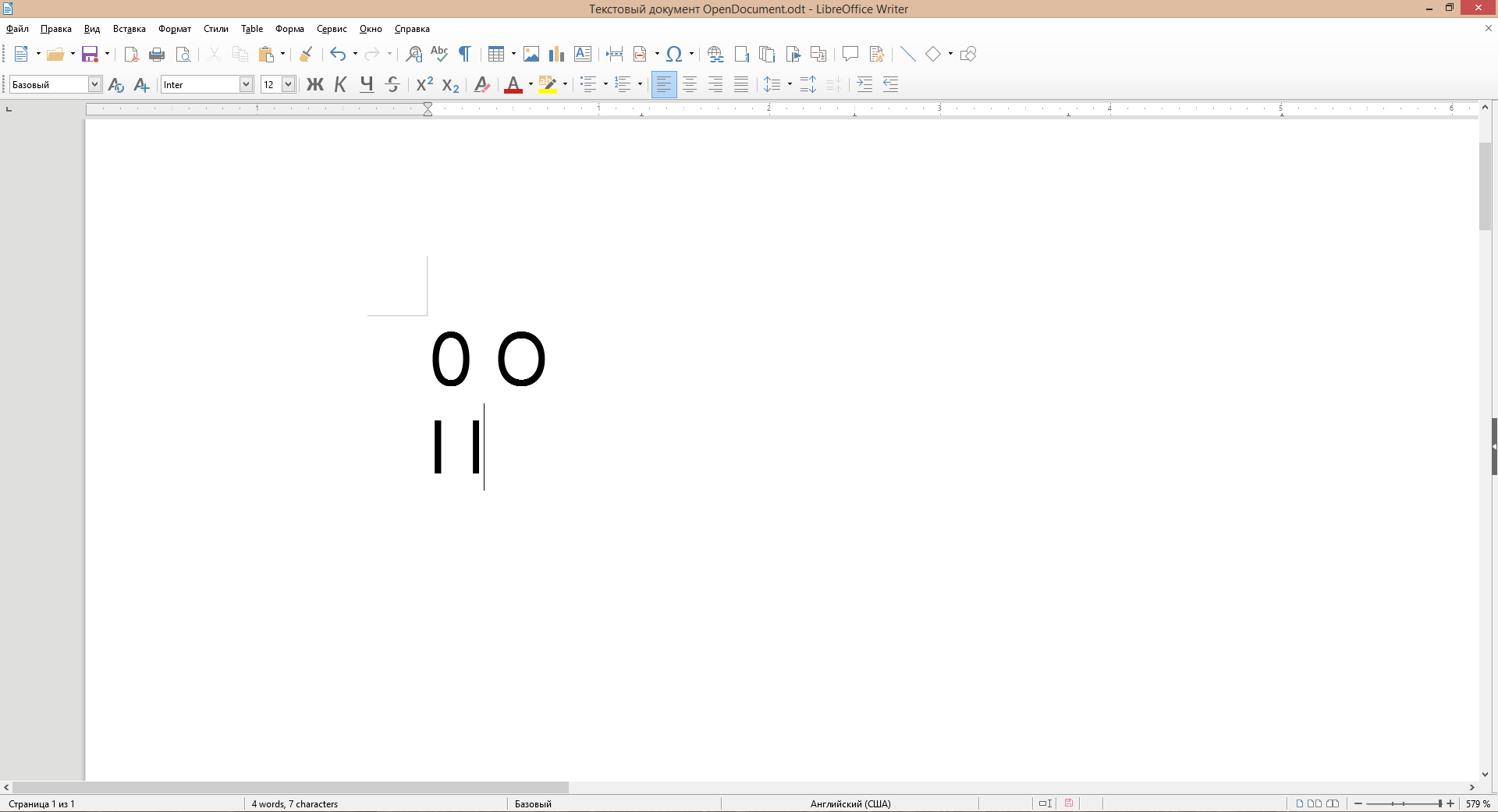Open the Table menu

[x=251, y=29]
